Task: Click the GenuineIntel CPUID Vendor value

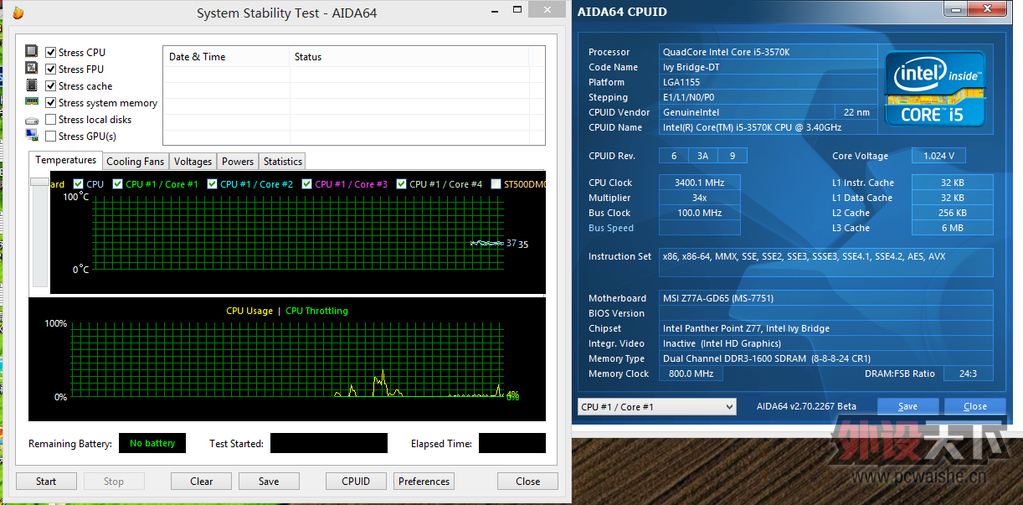Action: [746, 112]
